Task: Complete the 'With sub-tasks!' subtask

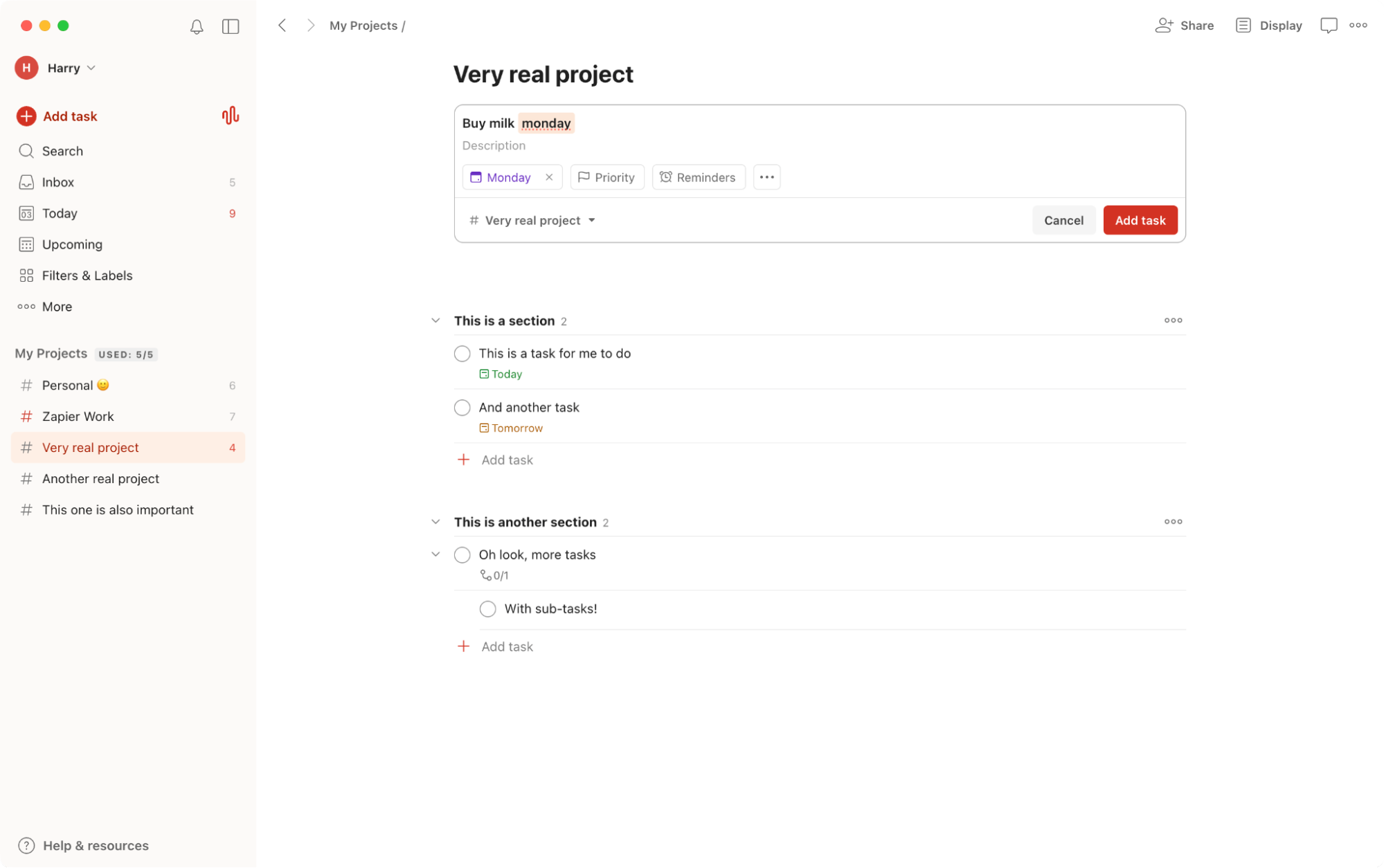Action: click(x=487, y=608)
